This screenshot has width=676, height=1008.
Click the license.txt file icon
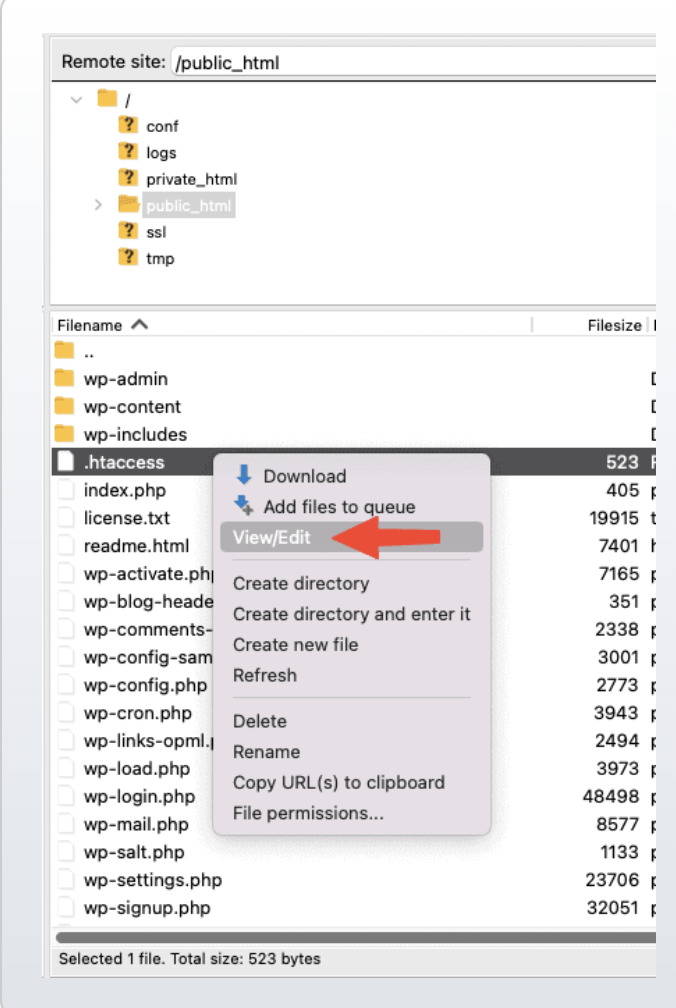click(x=66, y=517)
